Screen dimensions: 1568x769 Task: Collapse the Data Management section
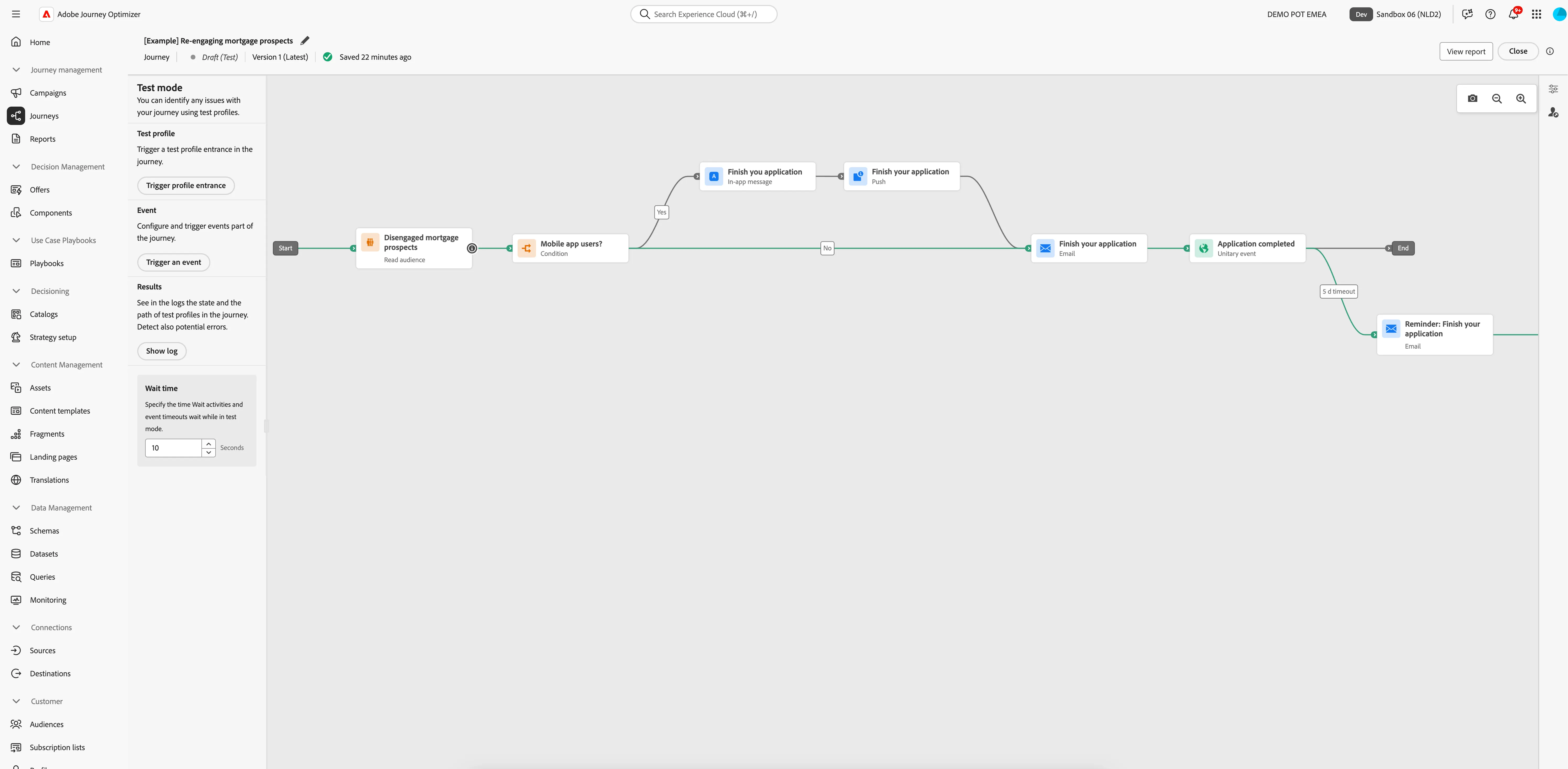coord(17,508)
